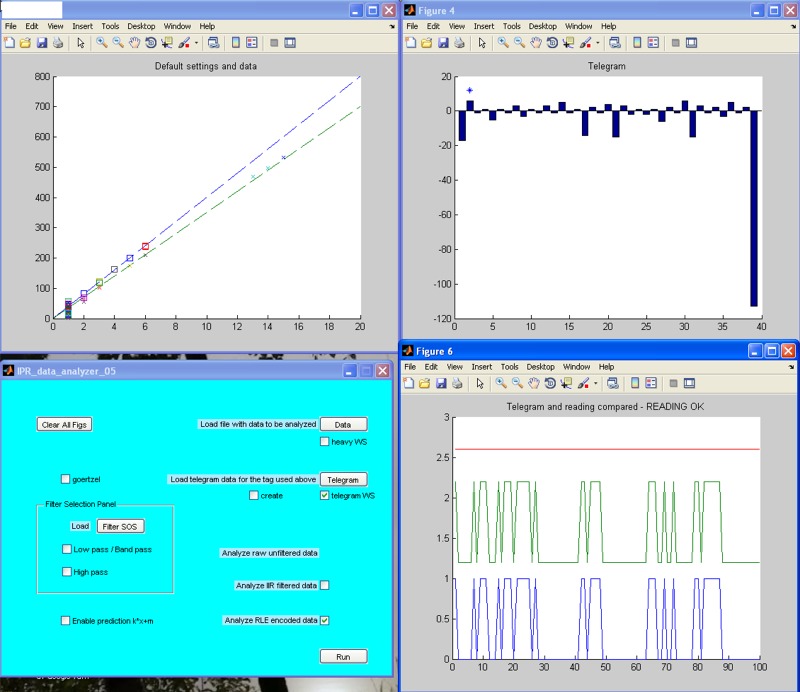800x692 pixels.
Task: Select the Pan hand tool in Figure 6
Action: pos(534,383)
